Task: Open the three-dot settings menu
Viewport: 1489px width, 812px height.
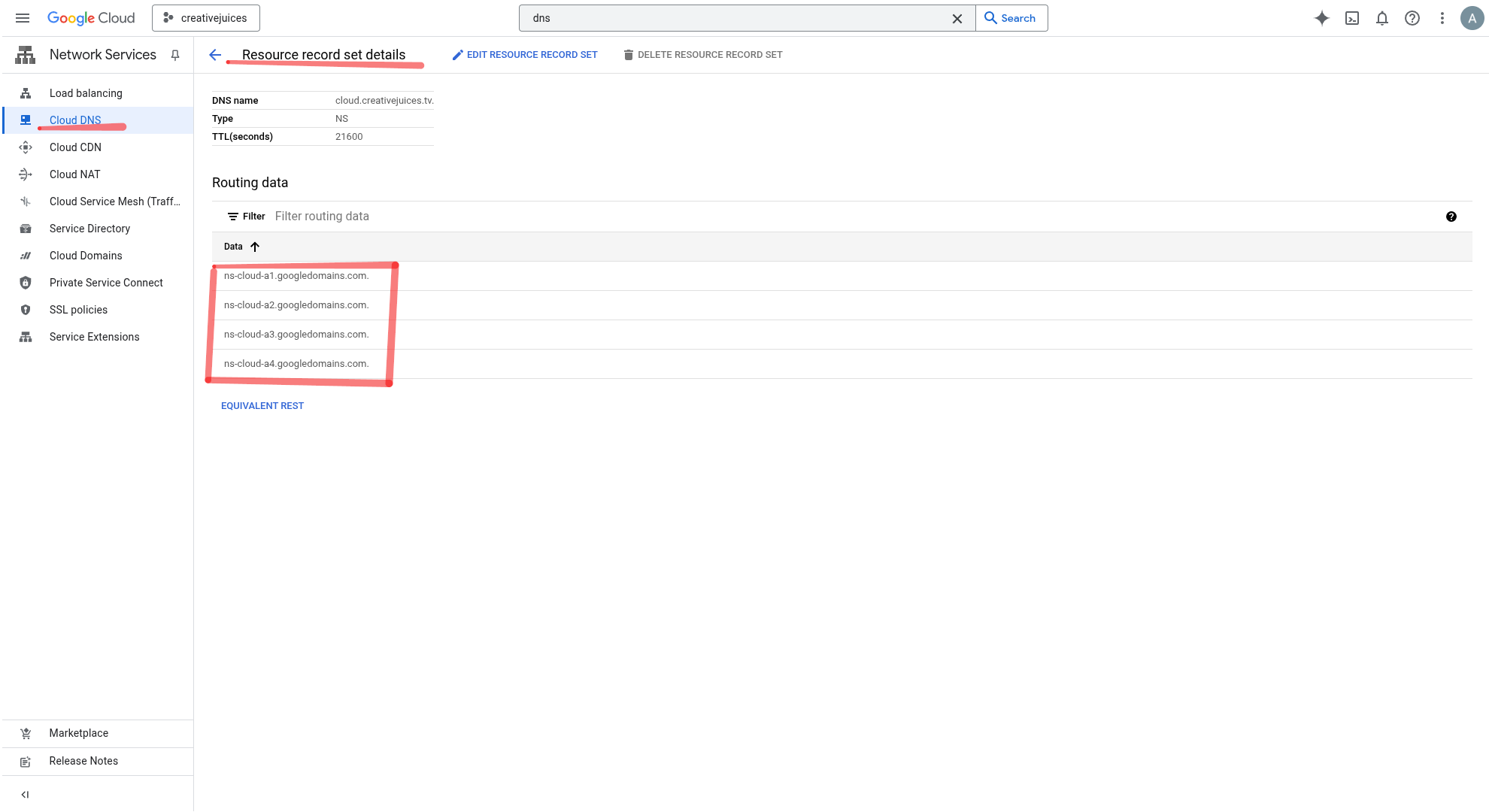Action: tap(1442, 18)
